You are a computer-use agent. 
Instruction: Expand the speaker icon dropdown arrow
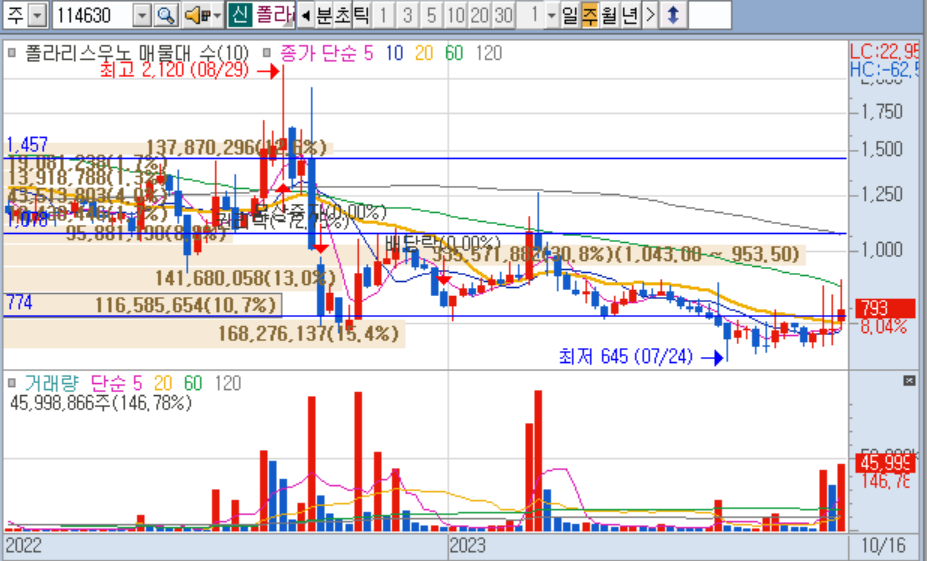pos(217,16)
